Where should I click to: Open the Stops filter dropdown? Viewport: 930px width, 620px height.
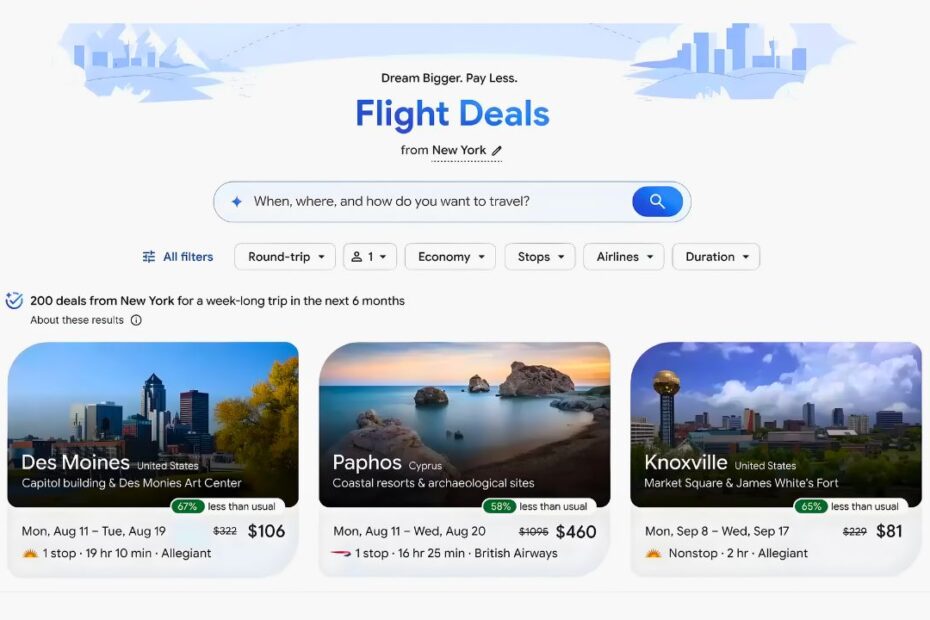540,257
